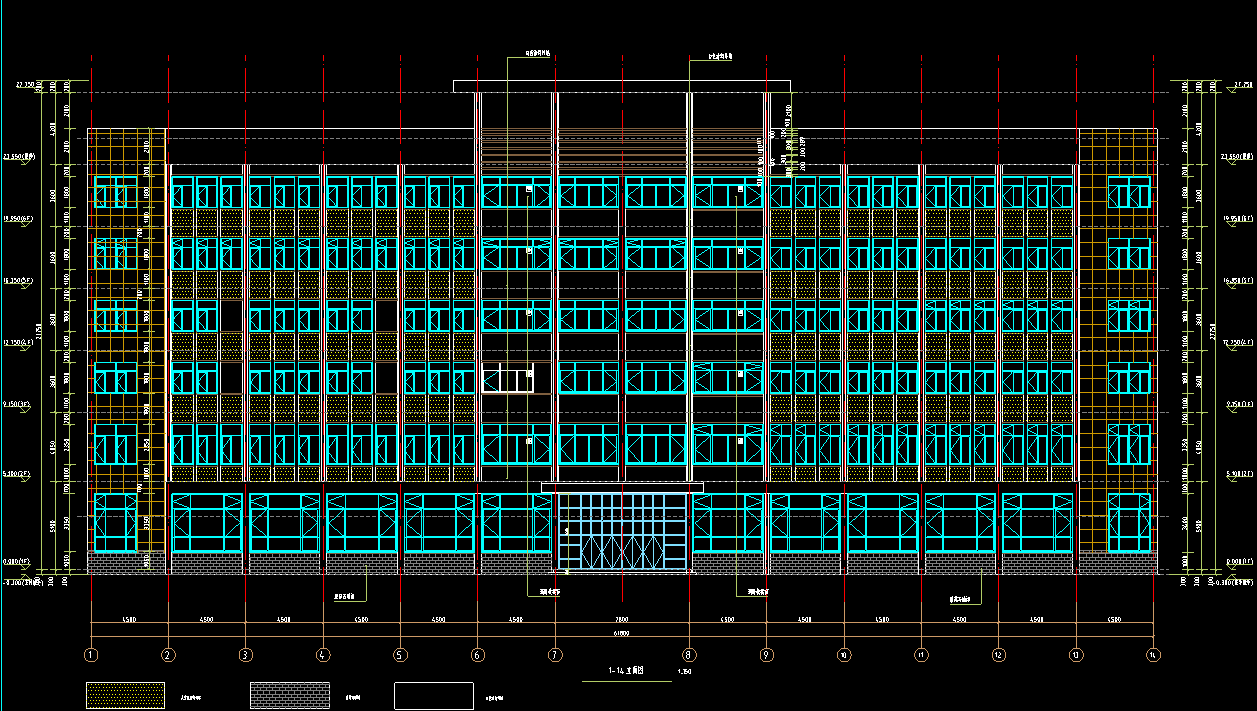Select the white roof canopy slab
The height and width of the screenshot is (711, 1257).
[621, 86]
